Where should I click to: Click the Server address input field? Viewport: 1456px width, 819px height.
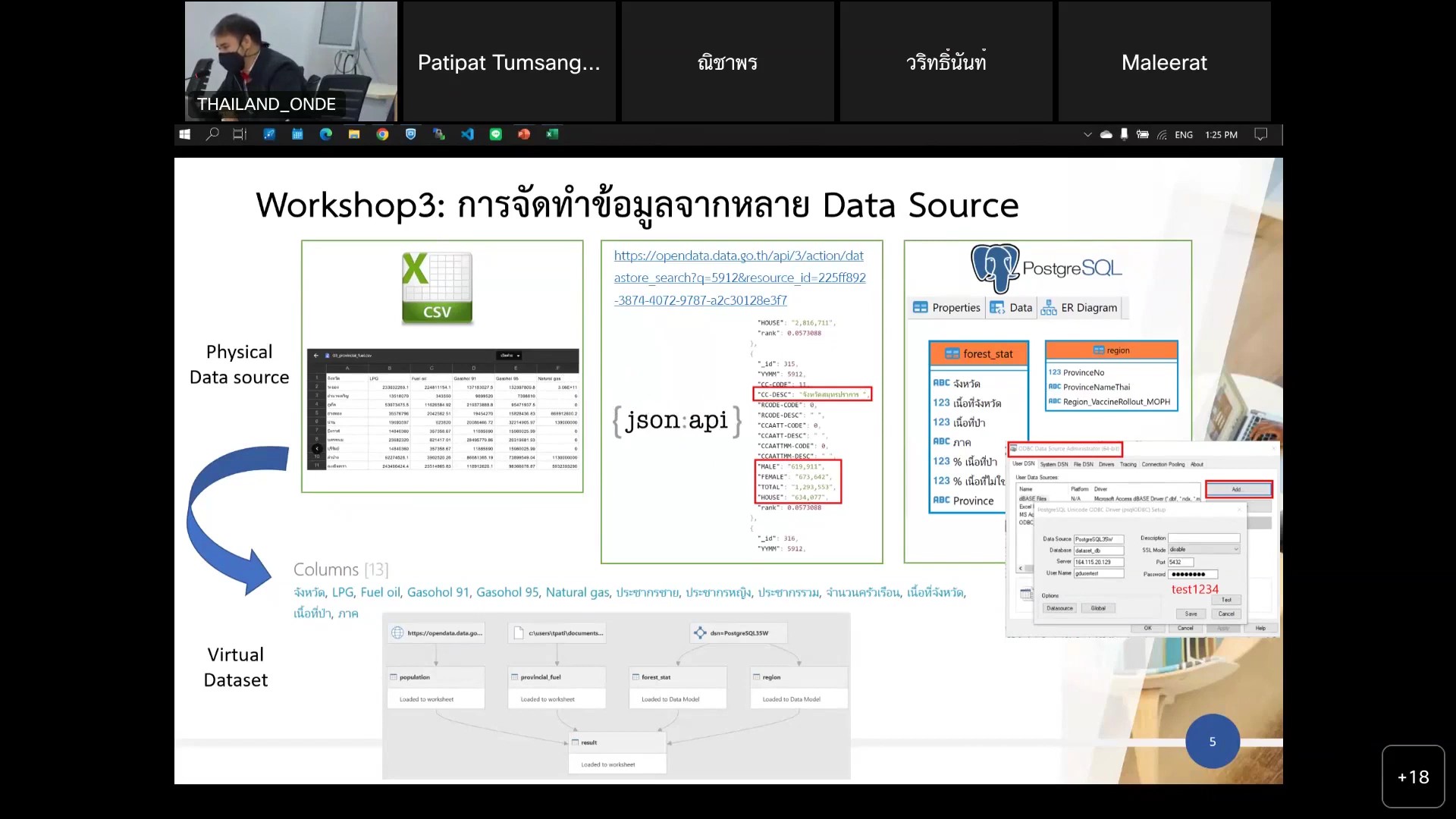[x=1098, y=562]
